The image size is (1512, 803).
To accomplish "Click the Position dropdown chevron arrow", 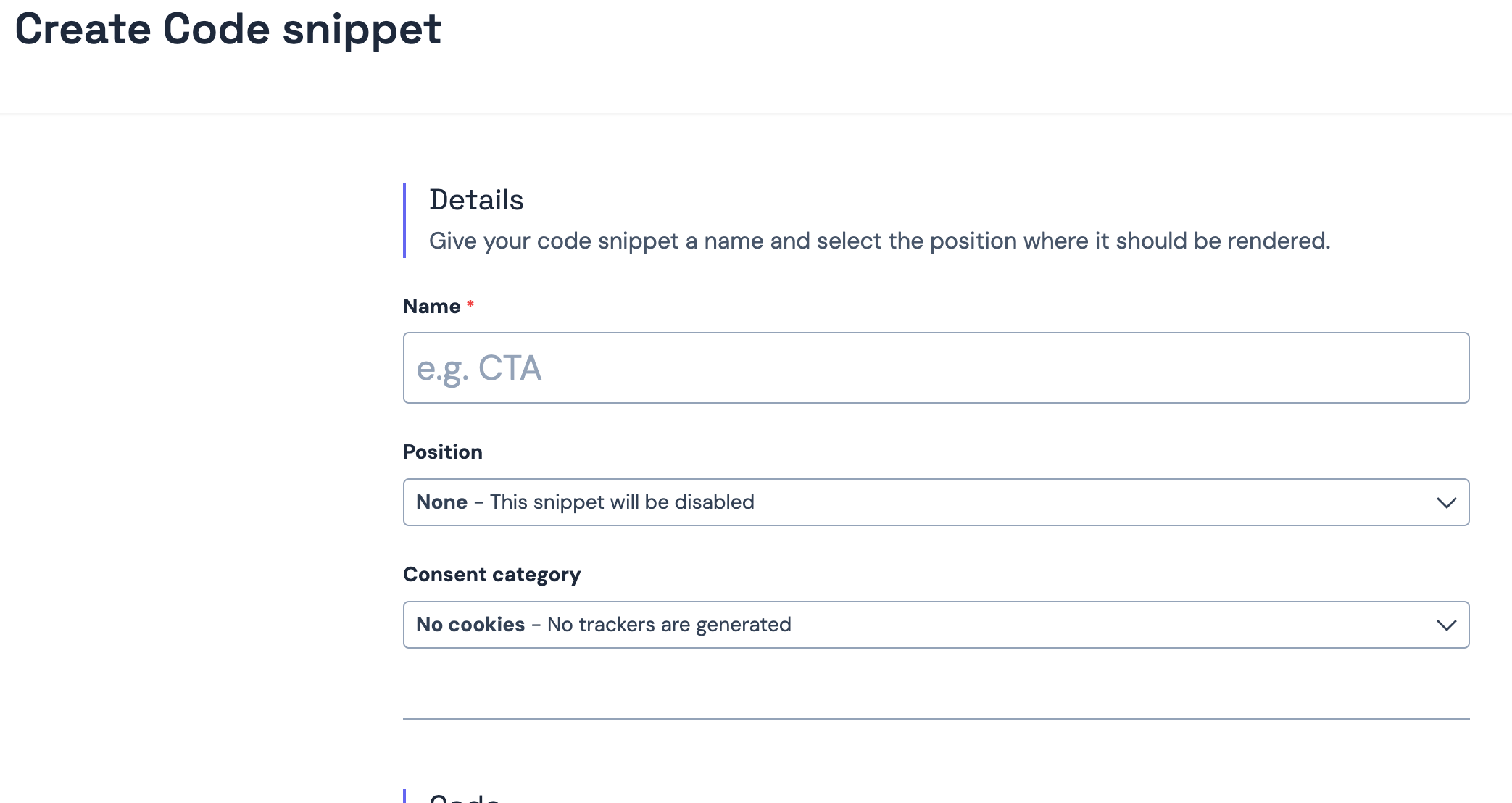I will [1446, 503].
